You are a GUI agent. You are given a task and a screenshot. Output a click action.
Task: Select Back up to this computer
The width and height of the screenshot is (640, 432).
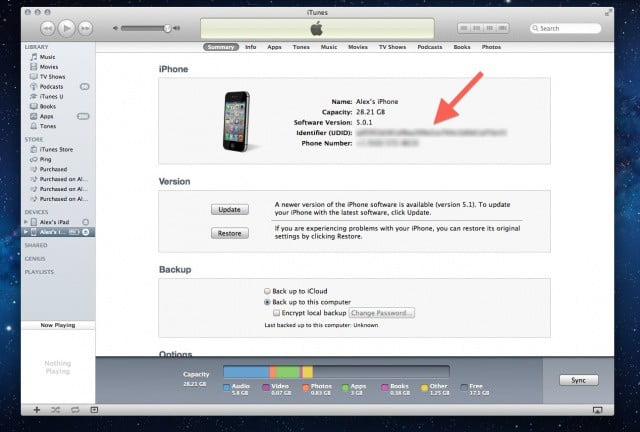coord(267,302)
